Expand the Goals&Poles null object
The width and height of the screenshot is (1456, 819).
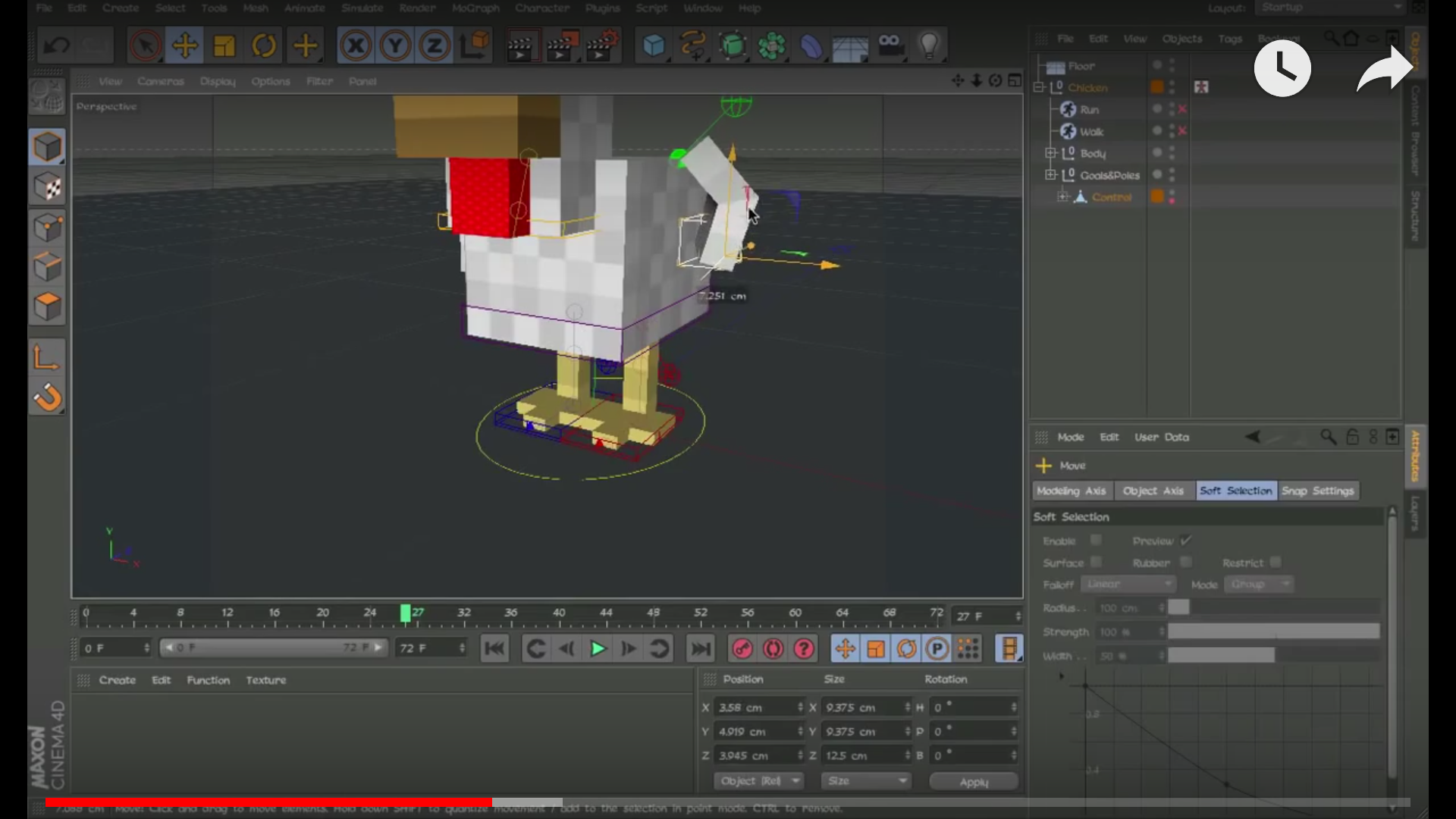[x=1050, y=175]
